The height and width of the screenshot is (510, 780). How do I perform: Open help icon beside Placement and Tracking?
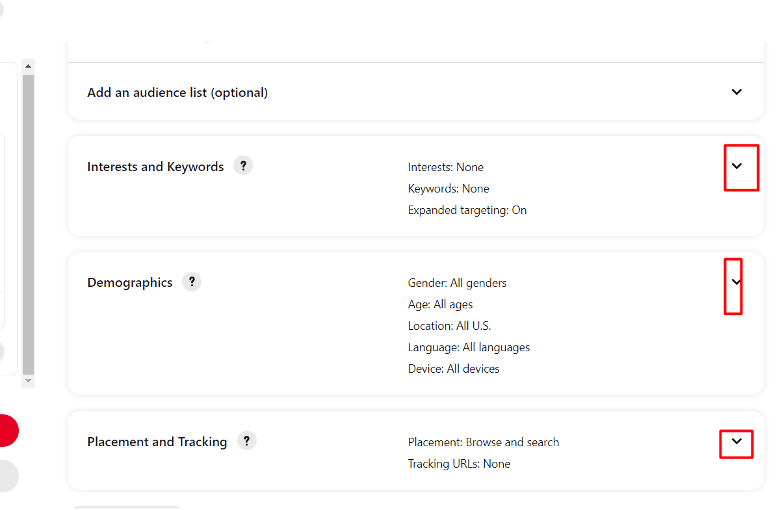coord(246,441)
